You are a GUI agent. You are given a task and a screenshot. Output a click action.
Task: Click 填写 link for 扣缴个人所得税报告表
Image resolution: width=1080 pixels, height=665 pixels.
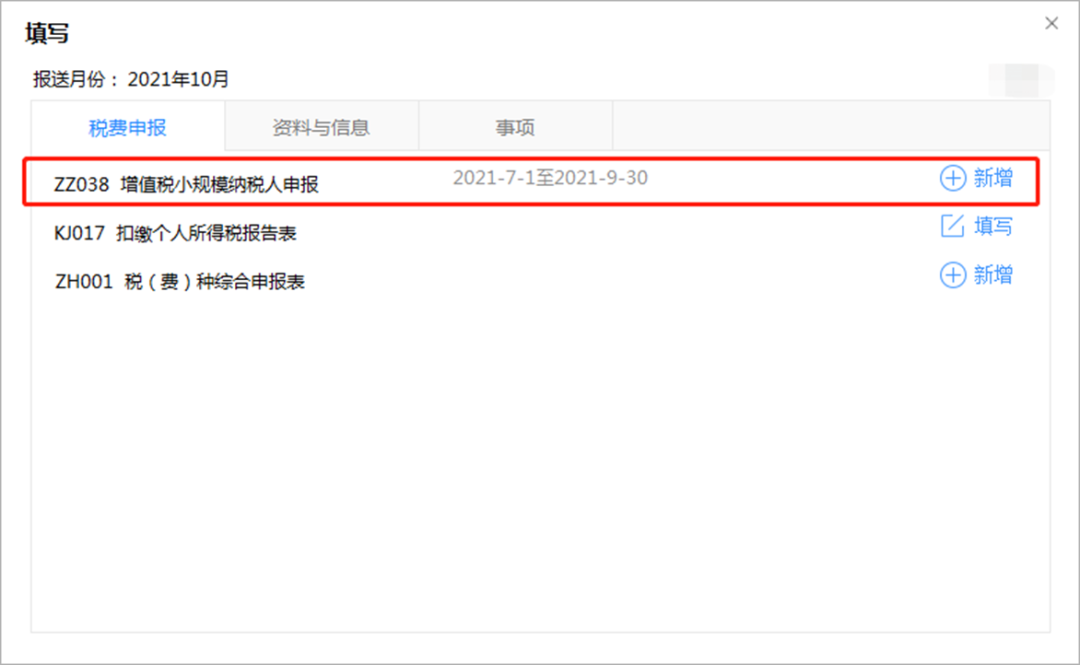993,226
